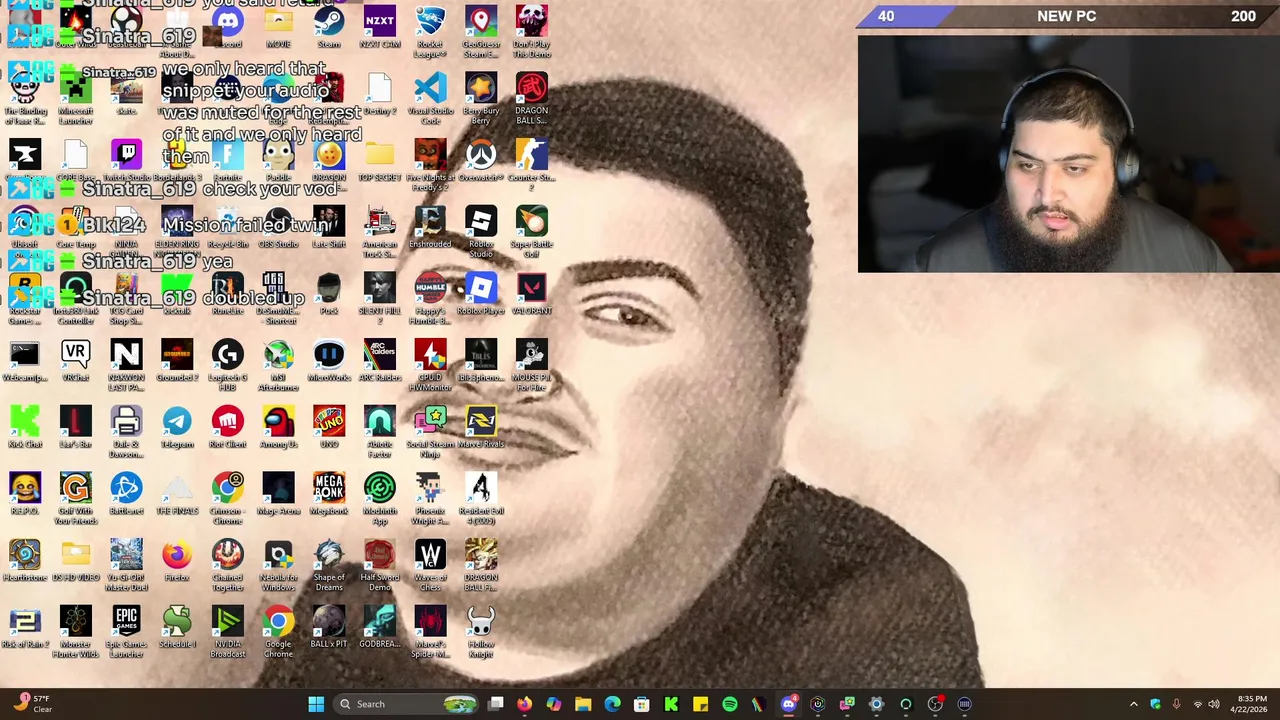Open Google Chrome desktop shortcut
Viewport: 1280px width, 720px height.
tap(278, 632)
